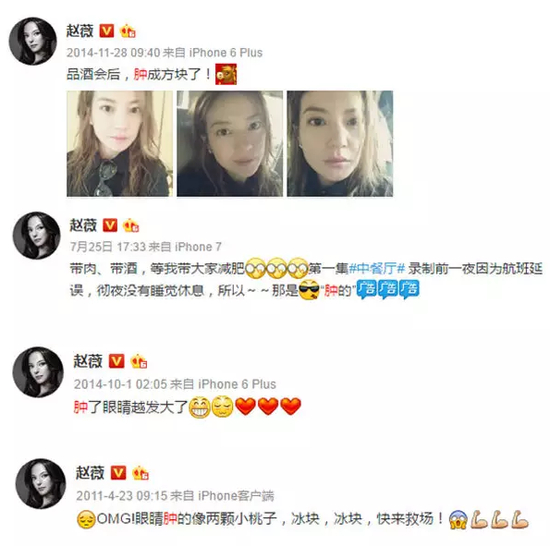This screenshot has height=546, width=550.
Task: Click the crown icon on the 2014-10-1 post
Action: pos(138,362)
